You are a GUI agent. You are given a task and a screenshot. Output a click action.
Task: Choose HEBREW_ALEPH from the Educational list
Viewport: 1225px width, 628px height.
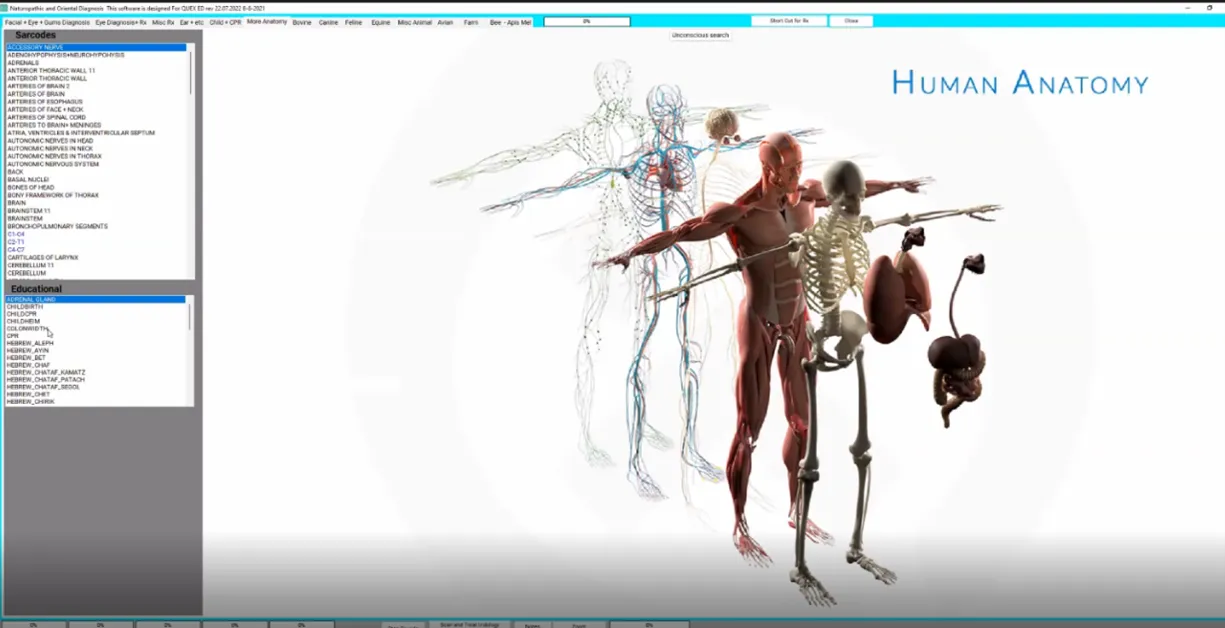point(30,343)
